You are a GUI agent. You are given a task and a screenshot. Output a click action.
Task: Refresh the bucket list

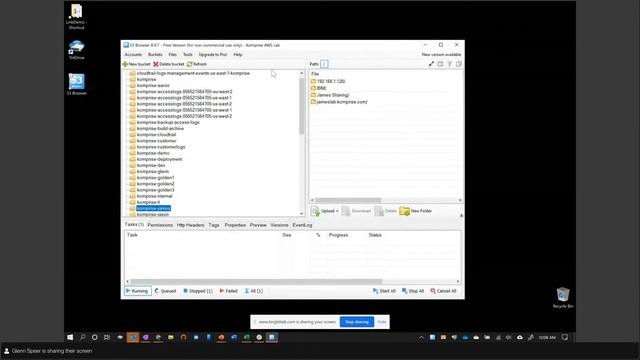pos(197,64)
